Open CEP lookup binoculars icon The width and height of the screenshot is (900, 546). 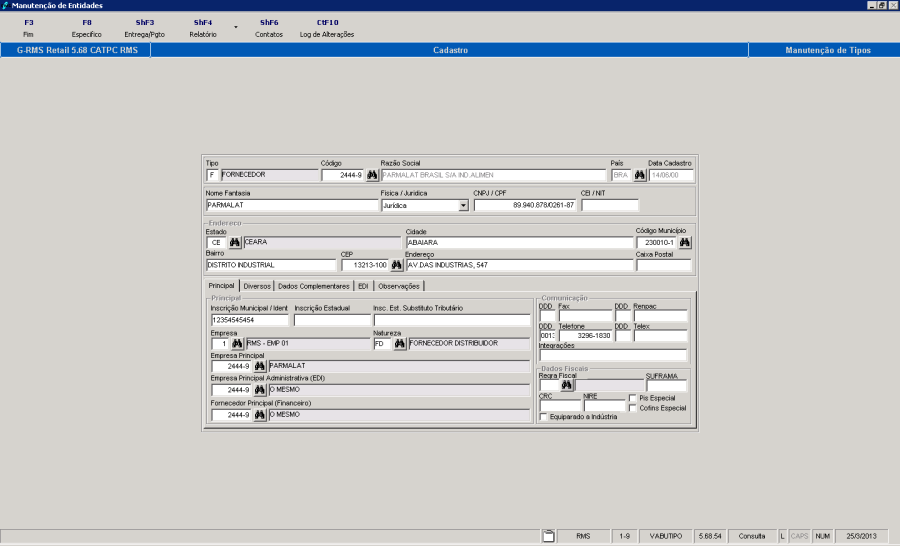(396, 265)
